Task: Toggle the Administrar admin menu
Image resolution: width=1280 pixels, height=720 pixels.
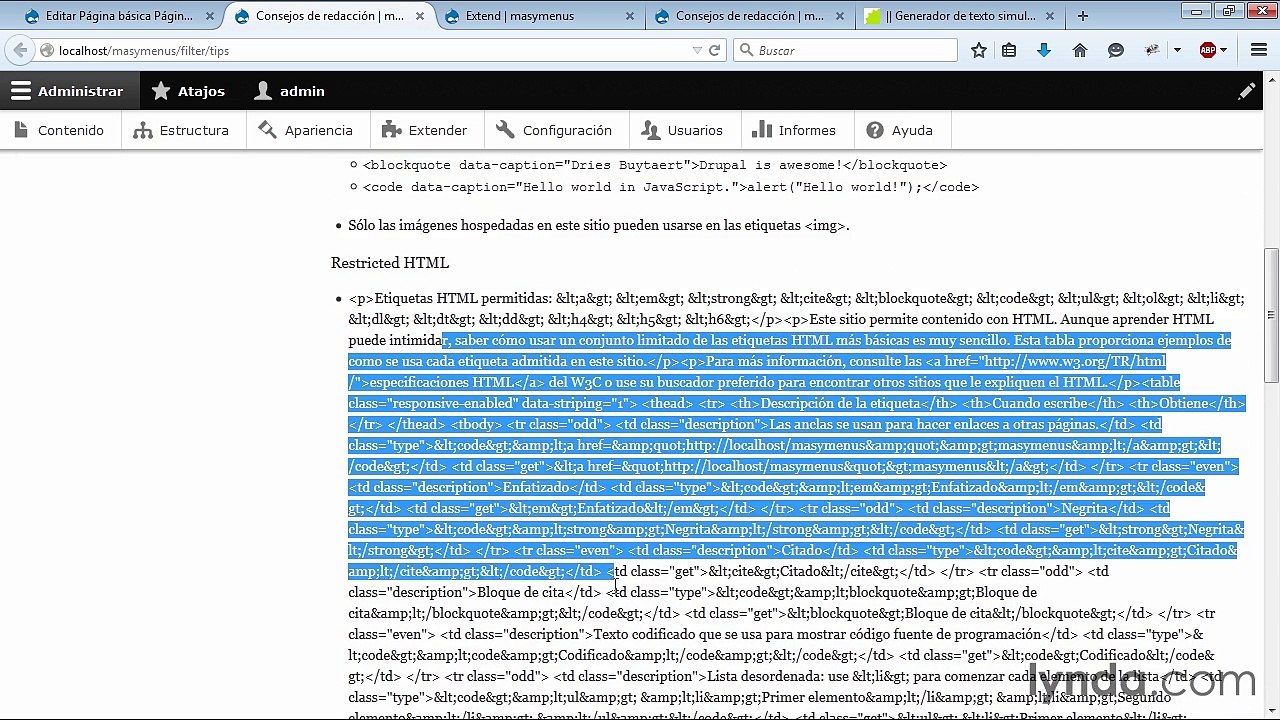Action: click(x=67, y=91)
